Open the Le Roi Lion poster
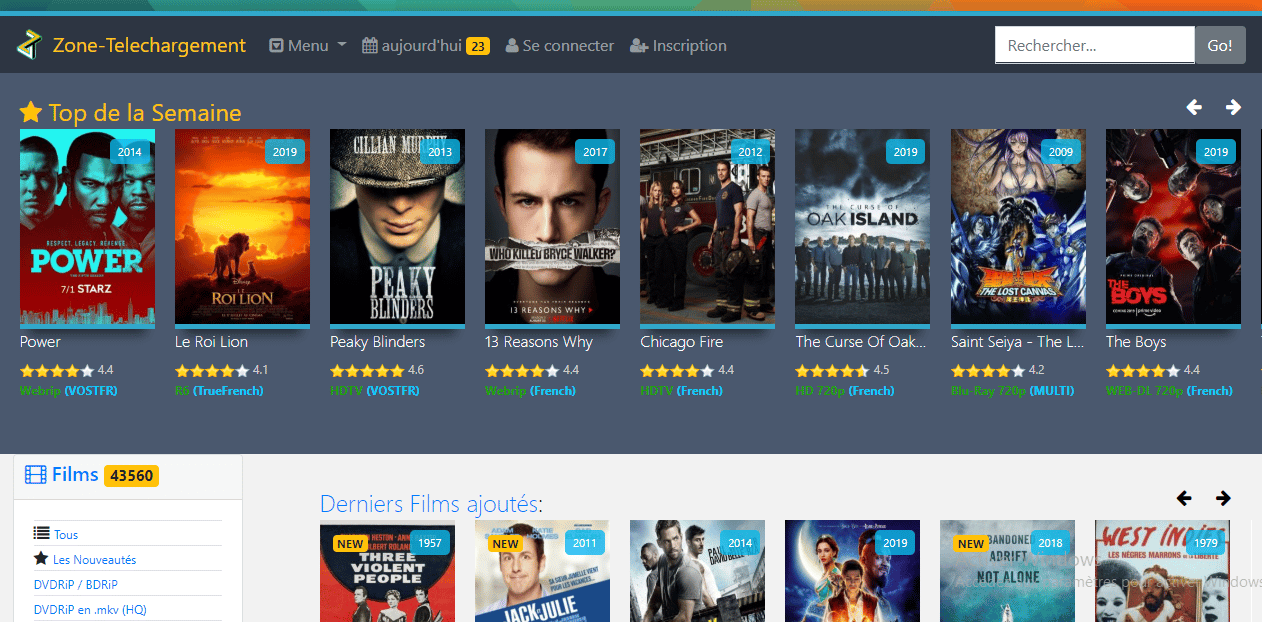Image resolution: width=1262 pixels, height=622 pixels. [x=242, y=227]
